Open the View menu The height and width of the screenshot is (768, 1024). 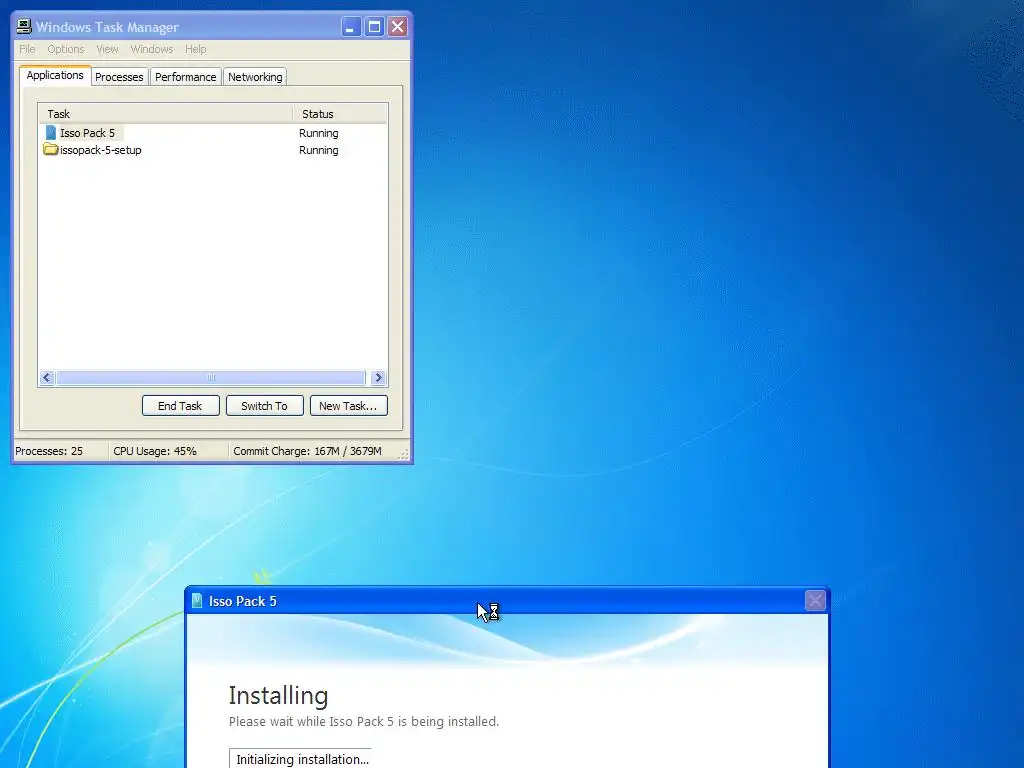click(x=107, y=49)
